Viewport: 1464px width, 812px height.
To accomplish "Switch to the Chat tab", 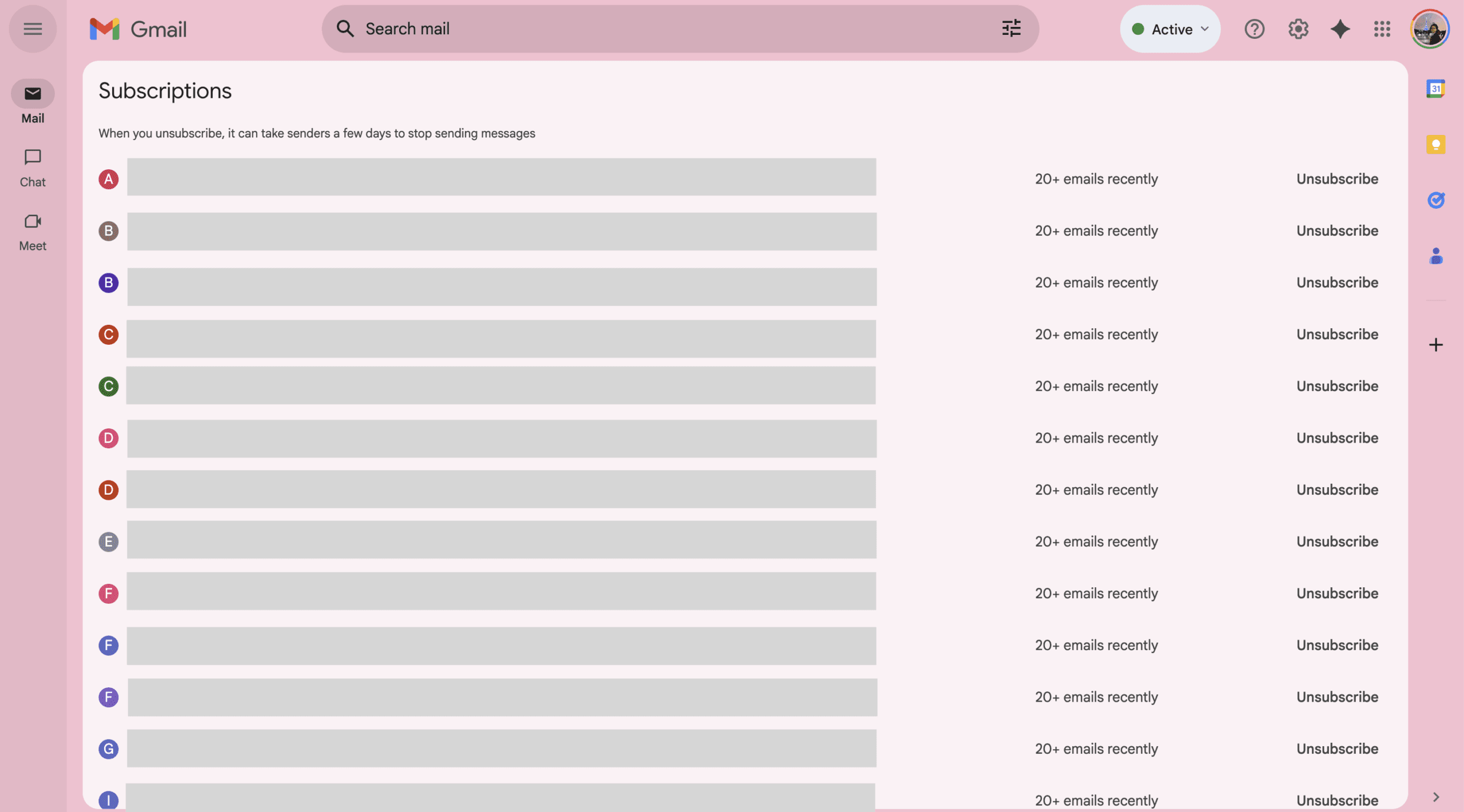I will coord(33,168).
